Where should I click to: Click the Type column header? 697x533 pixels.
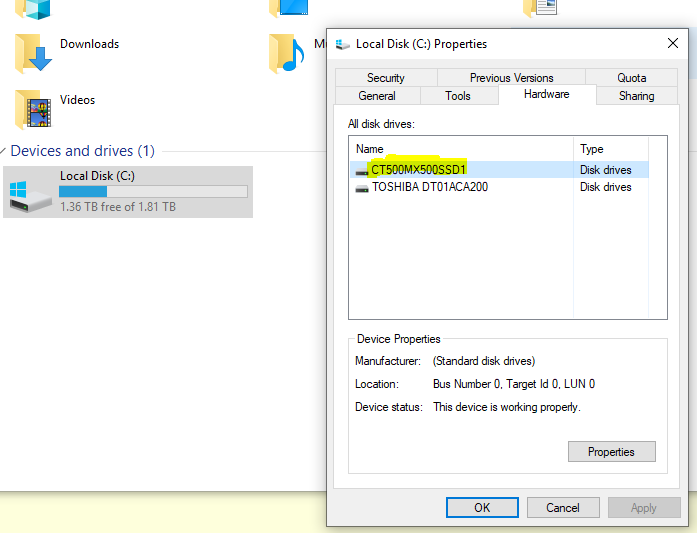(x=611, y=149)
